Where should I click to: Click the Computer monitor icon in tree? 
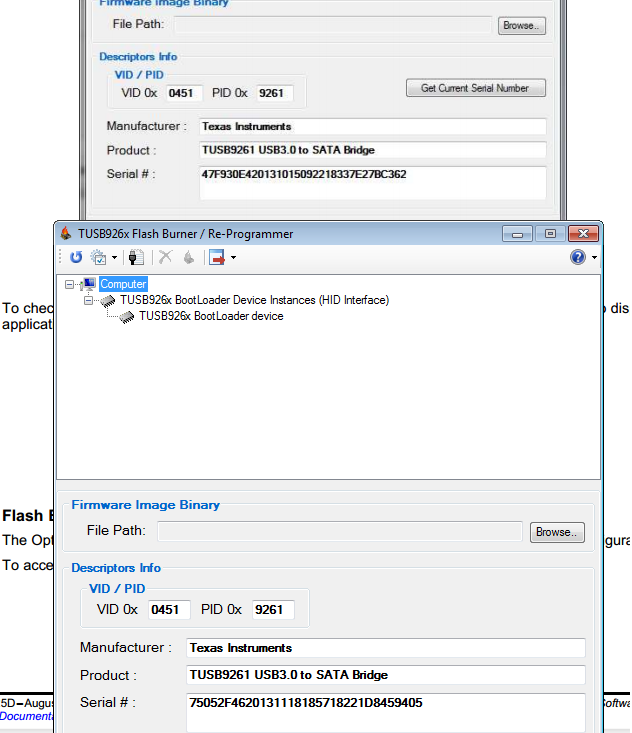click(88, 284)
